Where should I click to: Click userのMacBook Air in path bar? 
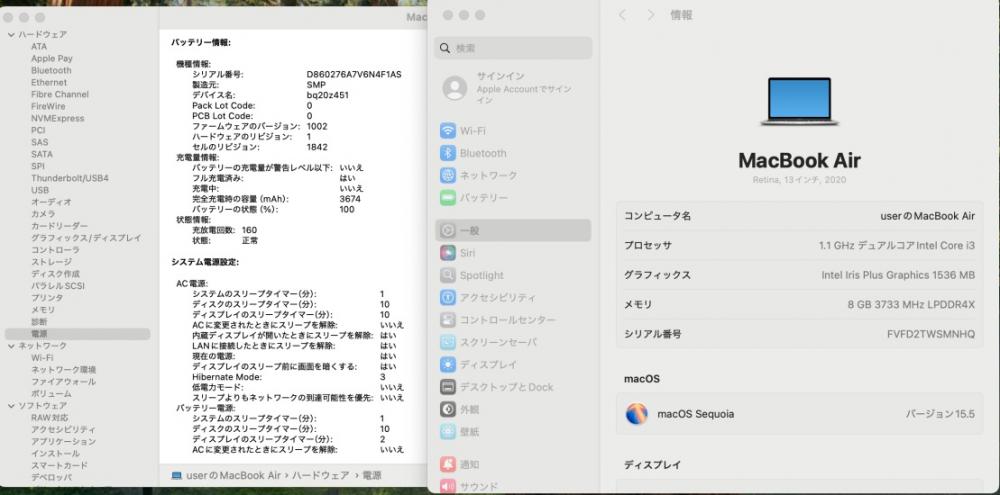pyautogui.click(x=233, y=476)
